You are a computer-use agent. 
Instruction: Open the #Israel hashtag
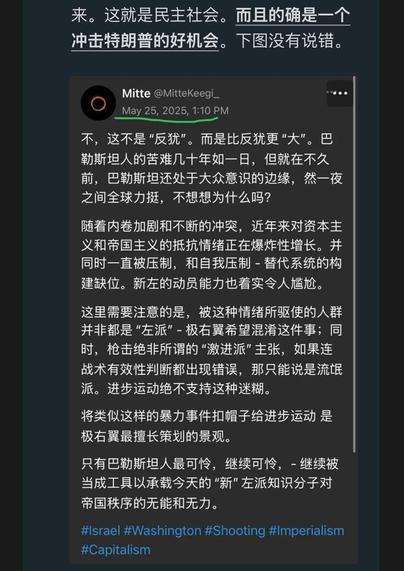pyautogui.click(x=100, y=531)
